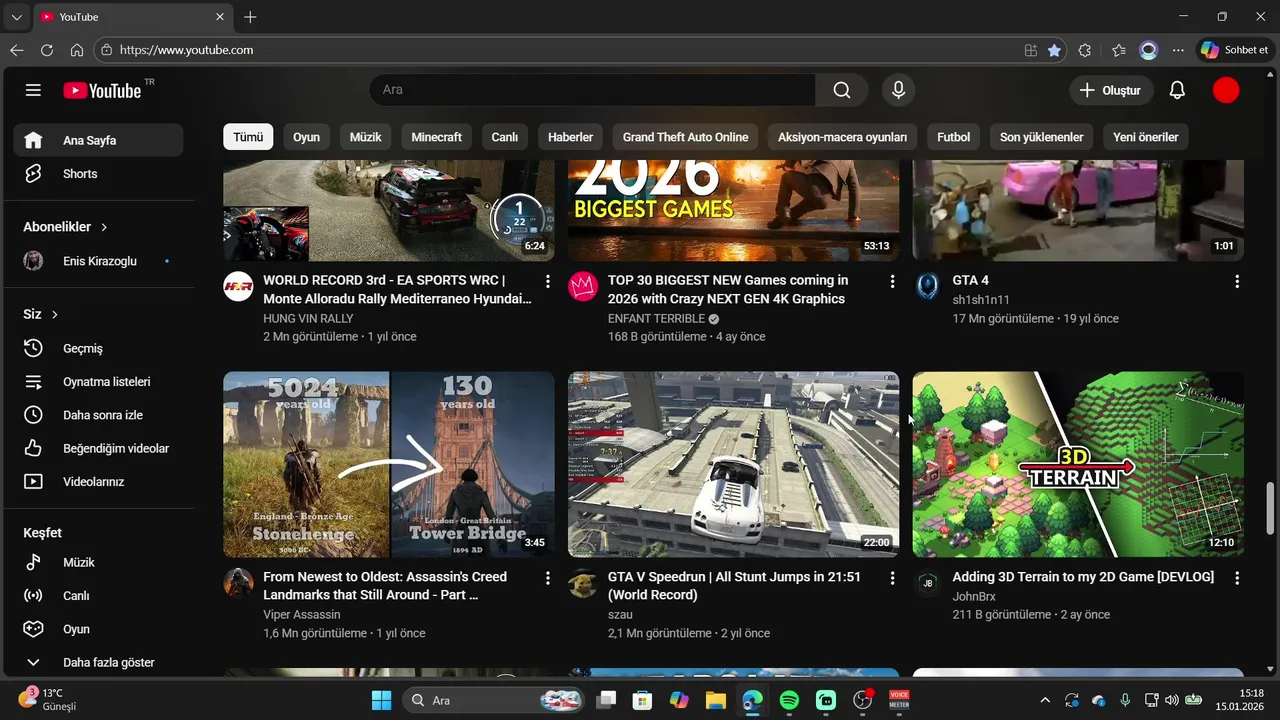Open Spotify from the taskbar
Viewport: 1280px width, 720px height.
789,700
